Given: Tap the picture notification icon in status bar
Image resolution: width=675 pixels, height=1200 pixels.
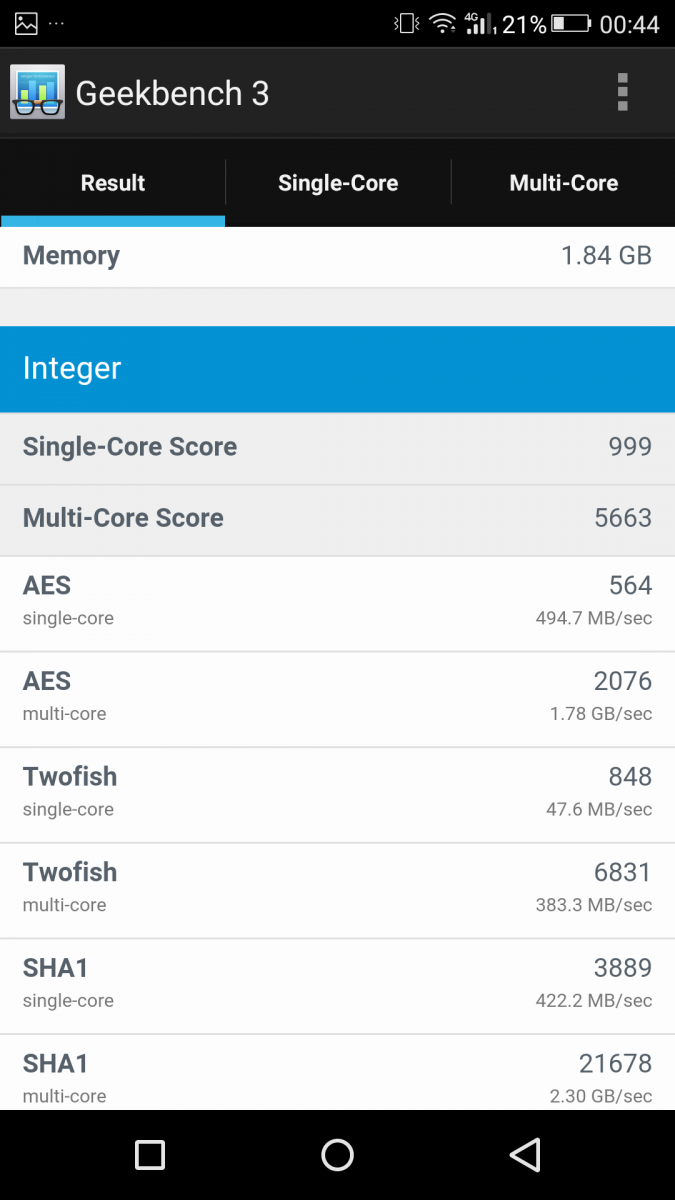Looking at the screenshot, I should click(x=26, y=24).
